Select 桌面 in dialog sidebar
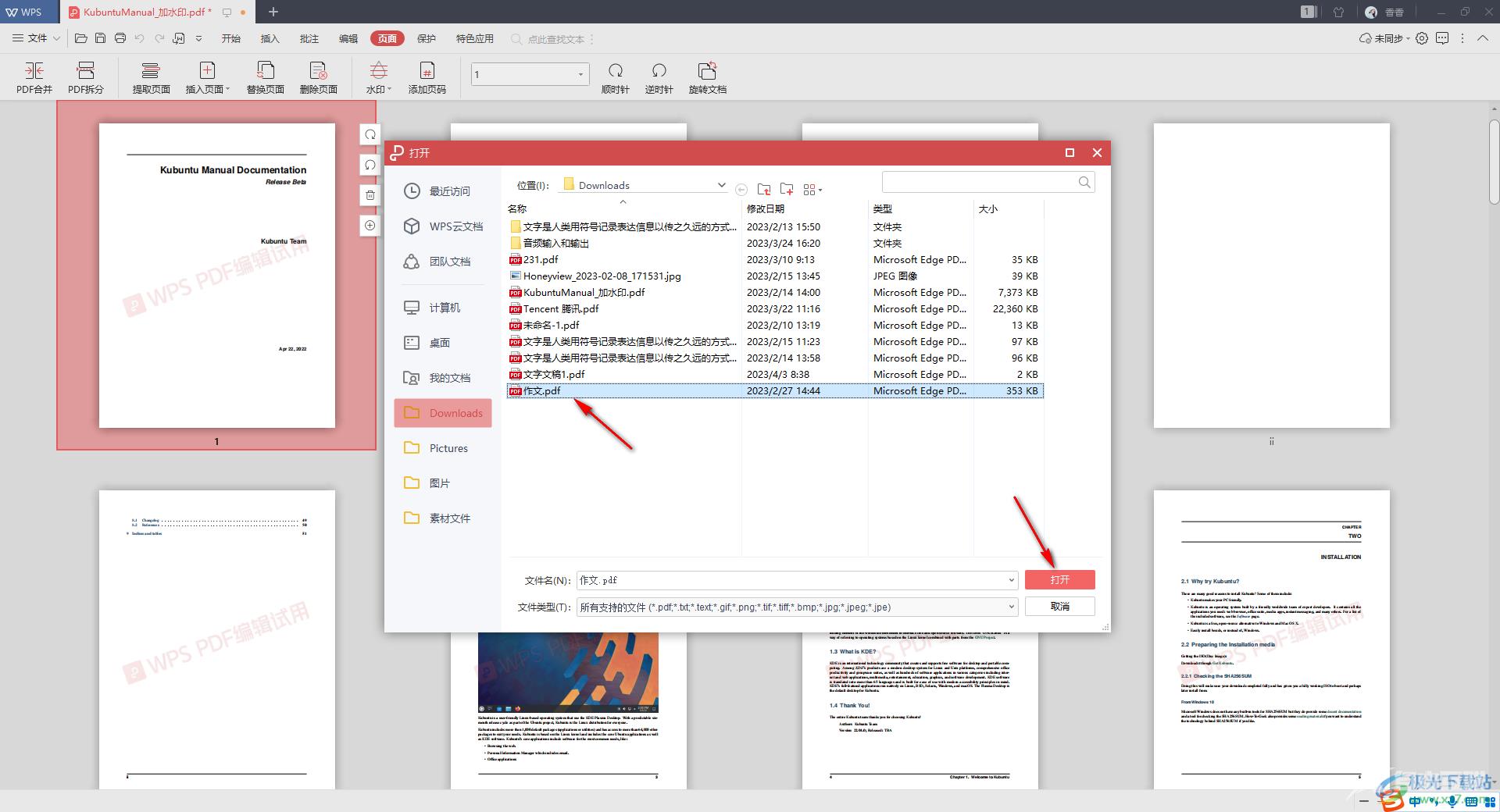Image resolution: width=1500 pixels, height=812 pixels. click(442, 343)
